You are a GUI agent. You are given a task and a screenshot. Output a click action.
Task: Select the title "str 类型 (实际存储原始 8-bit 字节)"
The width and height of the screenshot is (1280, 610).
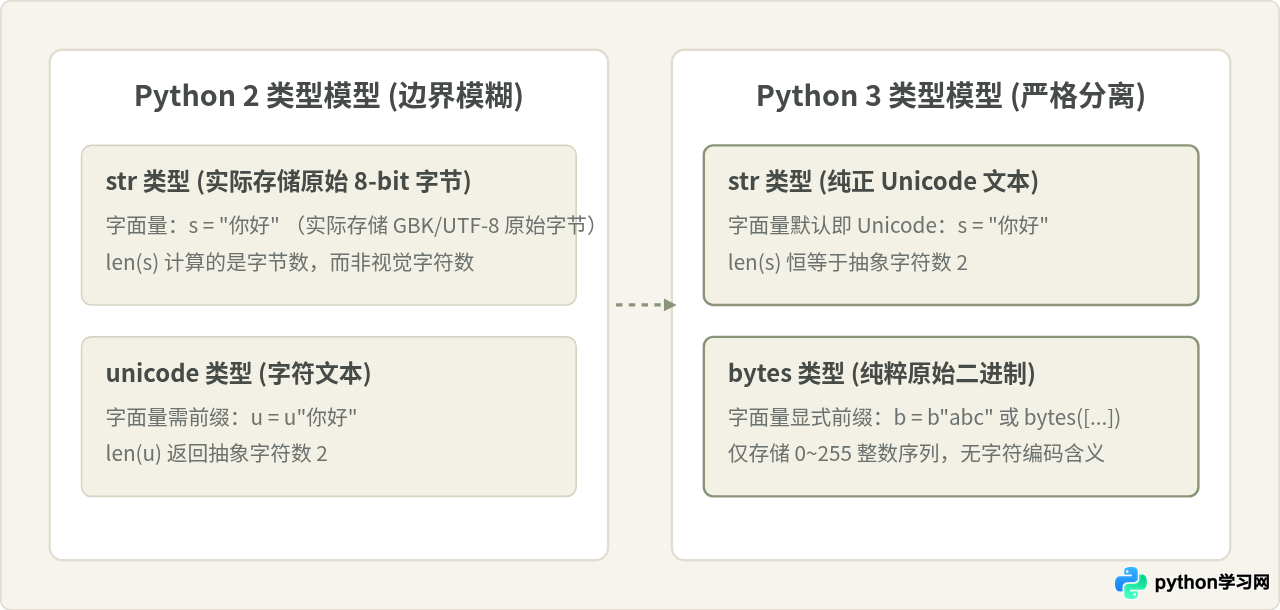click(289, 182)
